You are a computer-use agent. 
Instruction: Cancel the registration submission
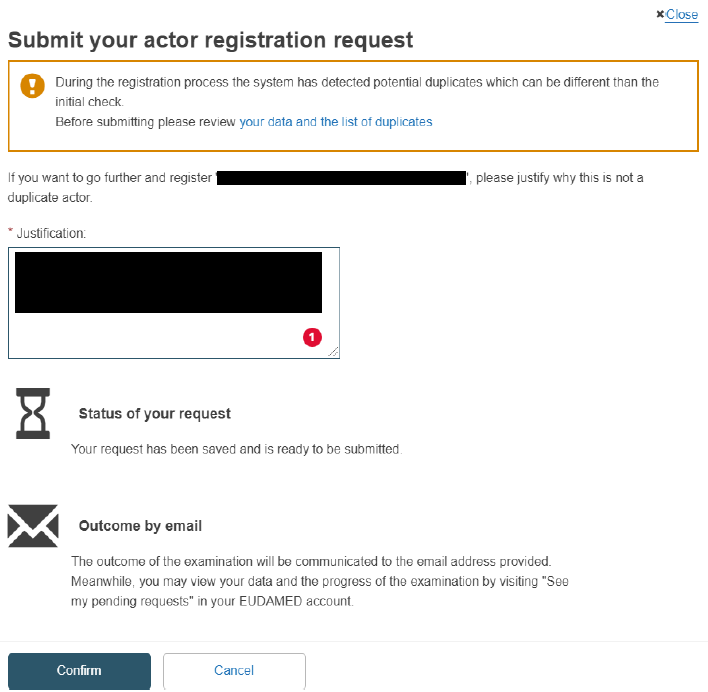(x=234, y=670)
